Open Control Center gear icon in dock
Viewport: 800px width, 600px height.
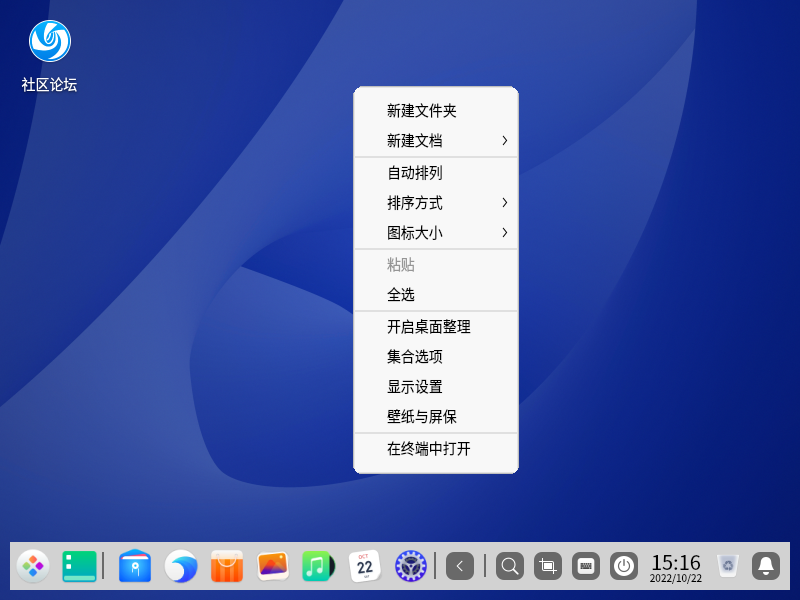pyautogui.click(x=411, y=566)
